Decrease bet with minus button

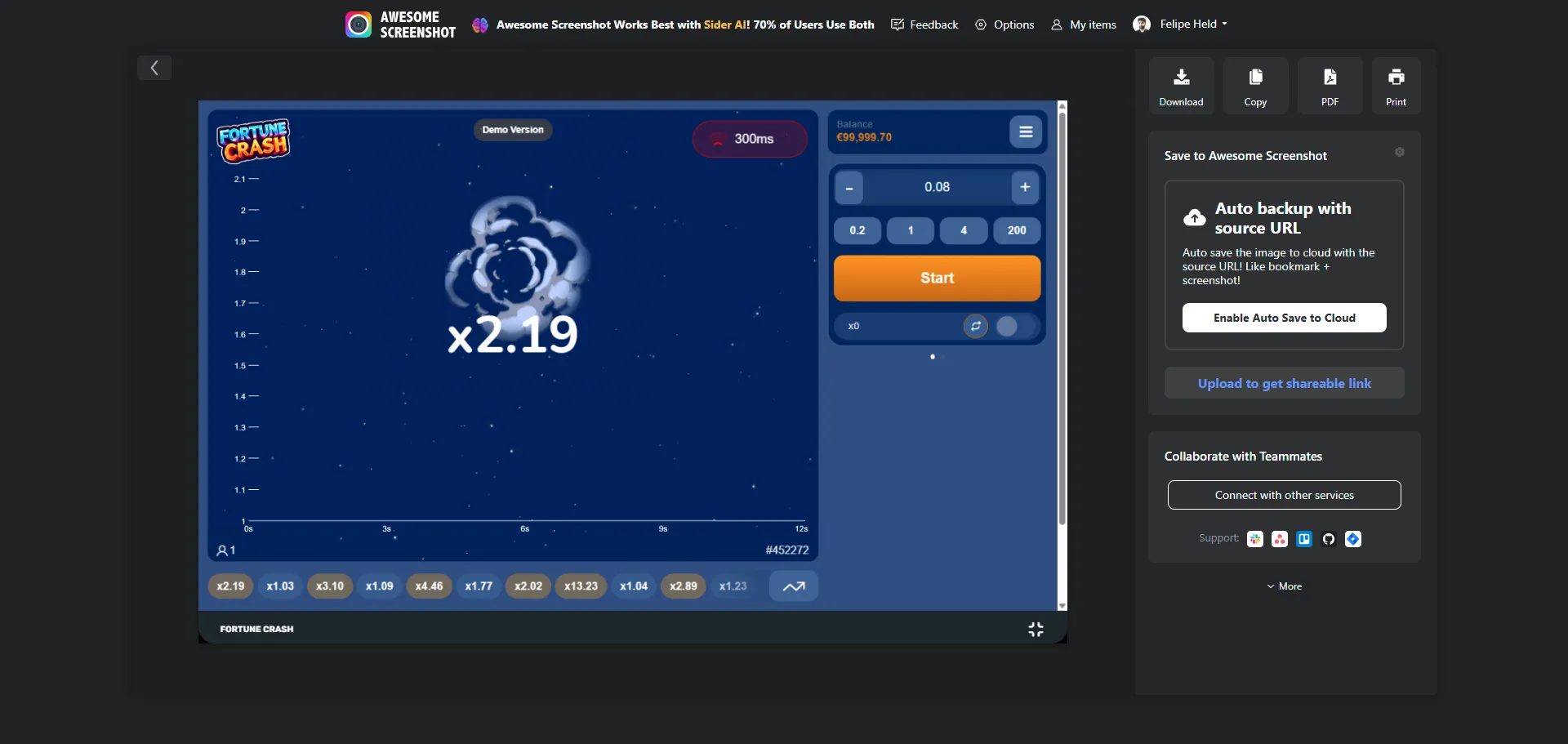click(x=849, y=188)
